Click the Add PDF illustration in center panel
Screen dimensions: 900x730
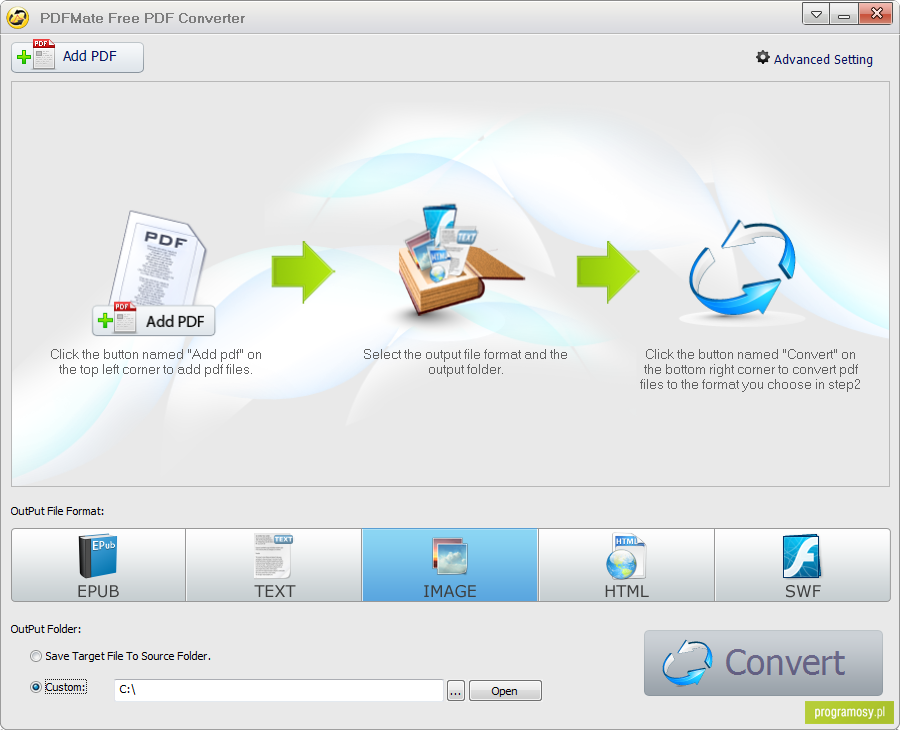pos(154,273)
